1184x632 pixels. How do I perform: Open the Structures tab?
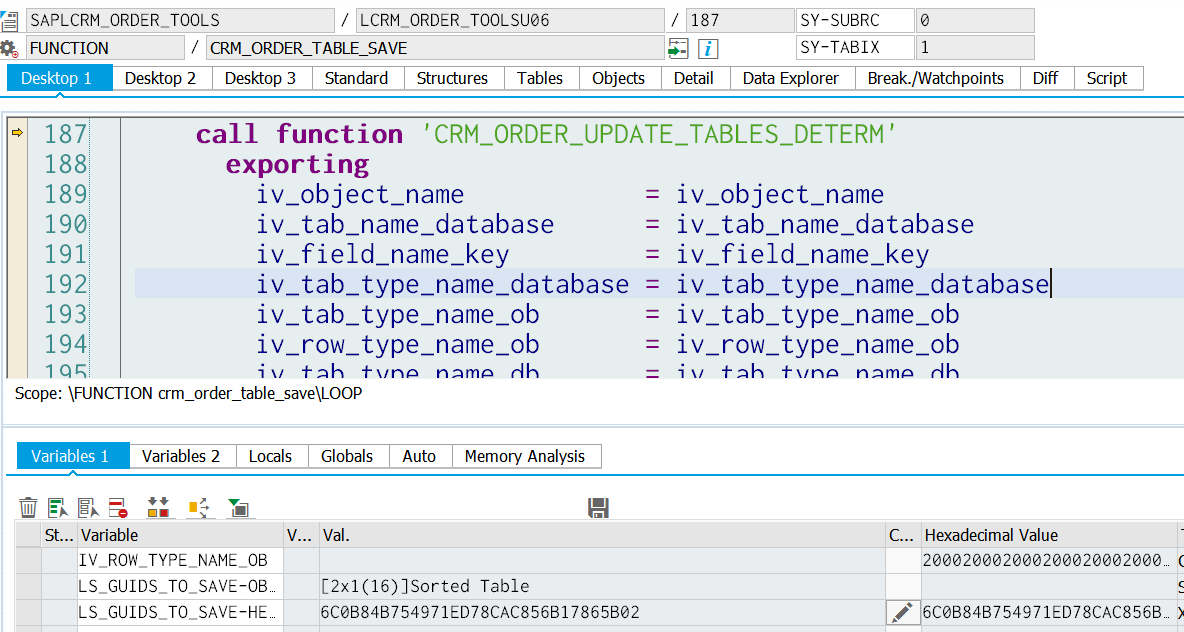click(x=452, y=79)
